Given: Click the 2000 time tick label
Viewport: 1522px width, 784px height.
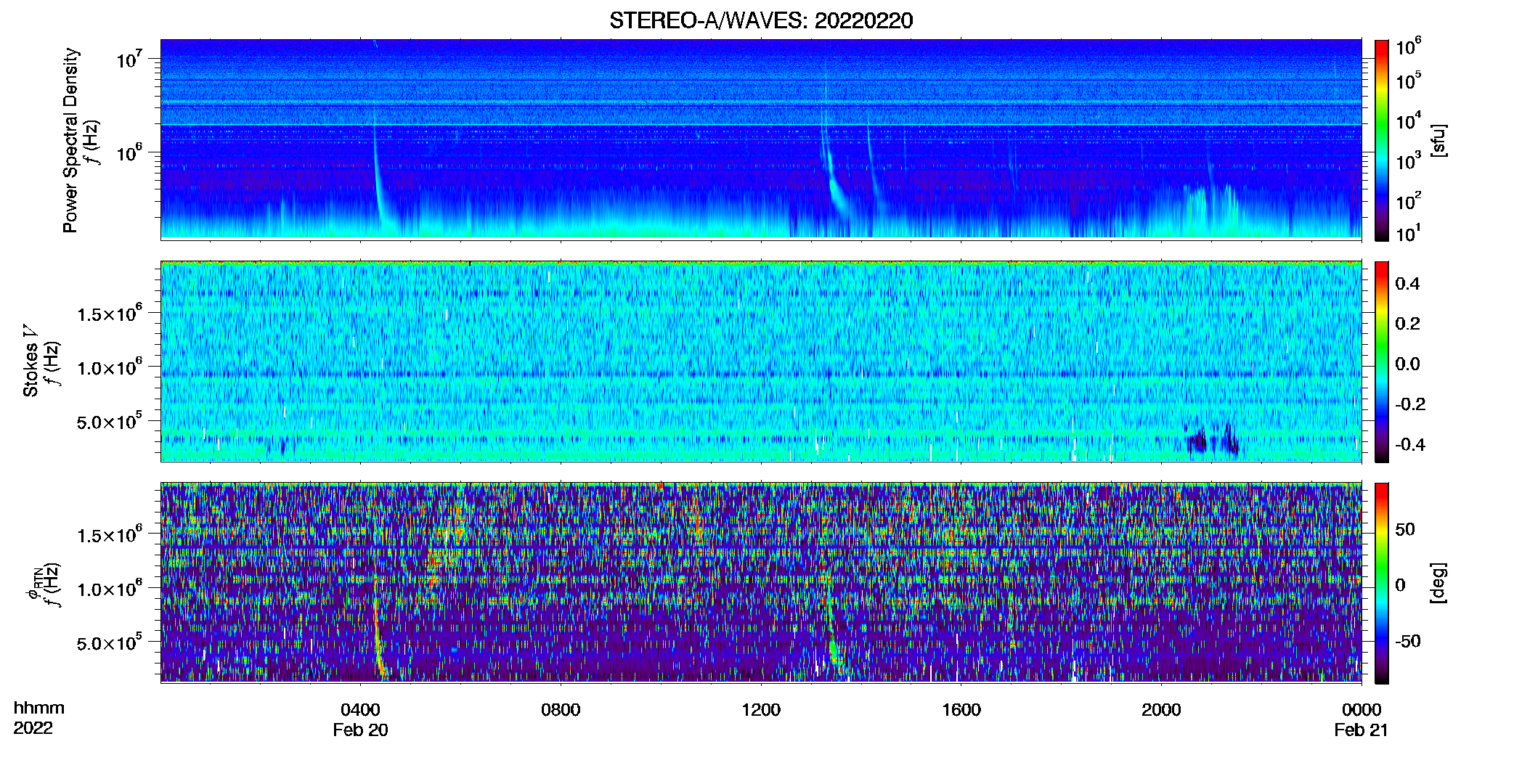Looking at the screenshot, I should coord(1161,710).
